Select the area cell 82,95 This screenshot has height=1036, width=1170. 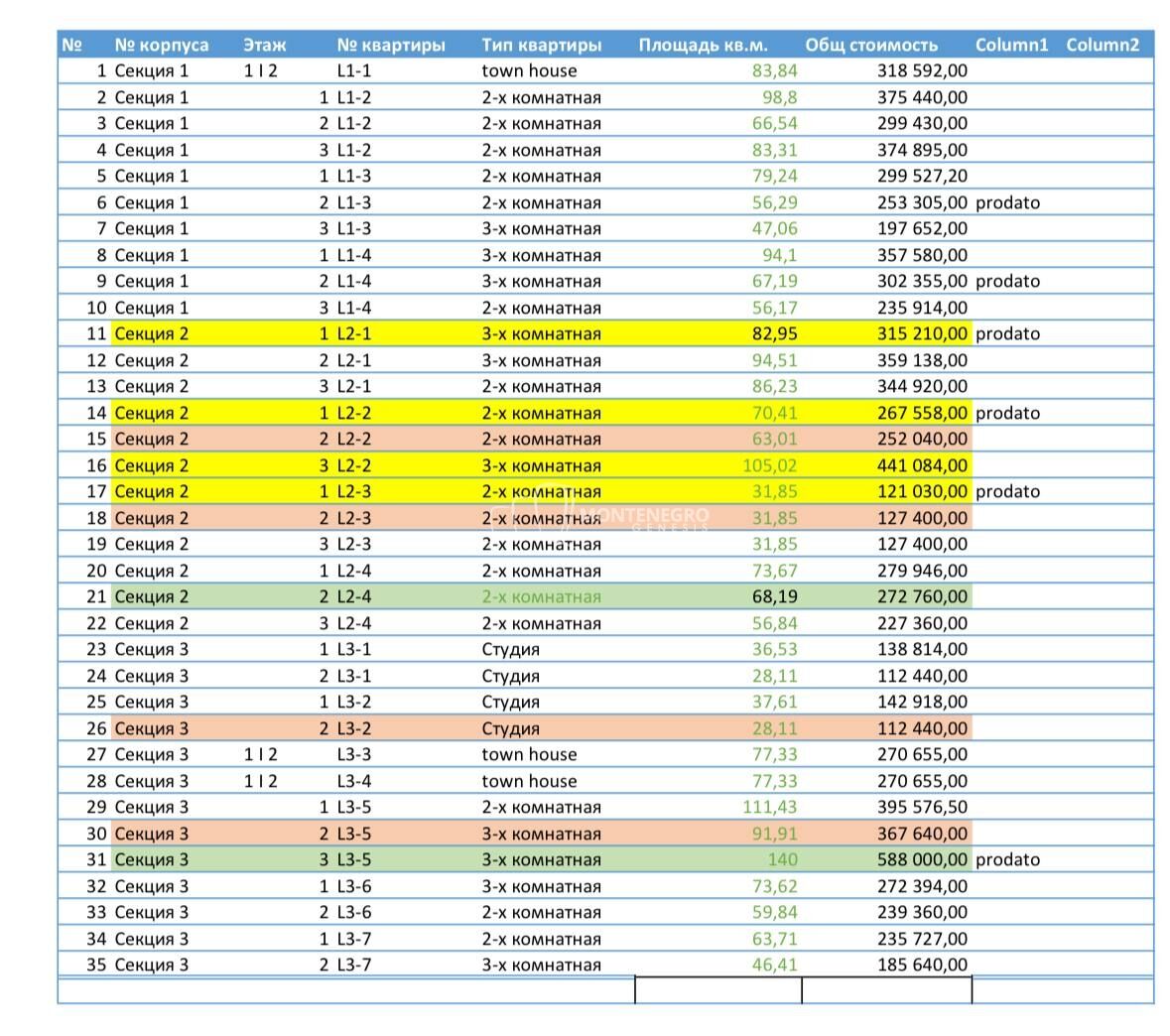[774, 333]
